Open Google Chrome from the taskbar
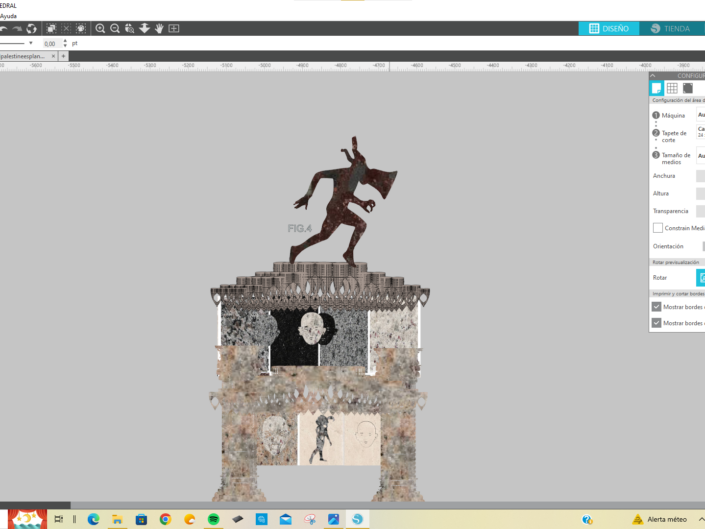The image size is (705, 529). [165, 520]
